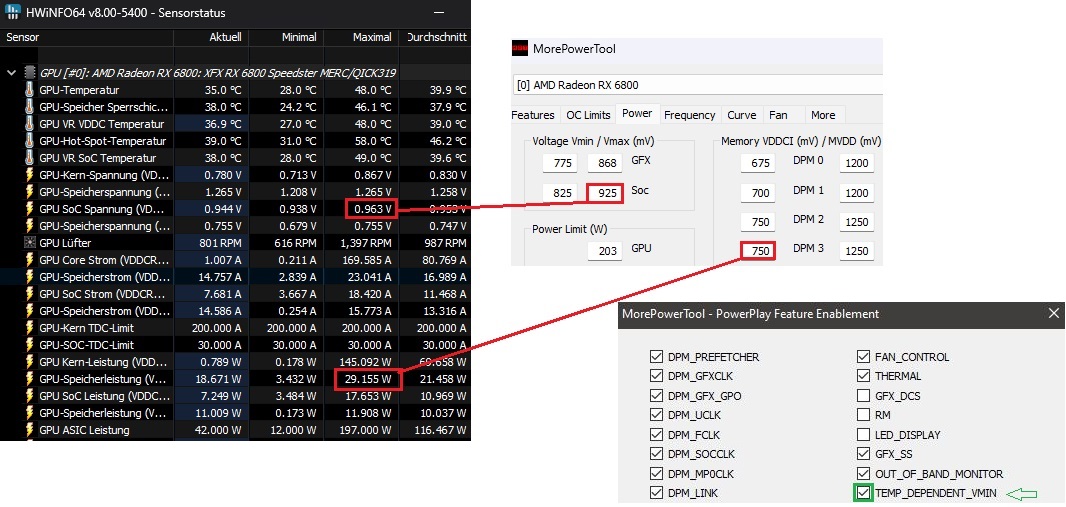The height and width of the screenshot is (507, 1066).
Task: Toggle the DPM_LINK checkbox
Action: pyautogui.click(x=656, y=493)
